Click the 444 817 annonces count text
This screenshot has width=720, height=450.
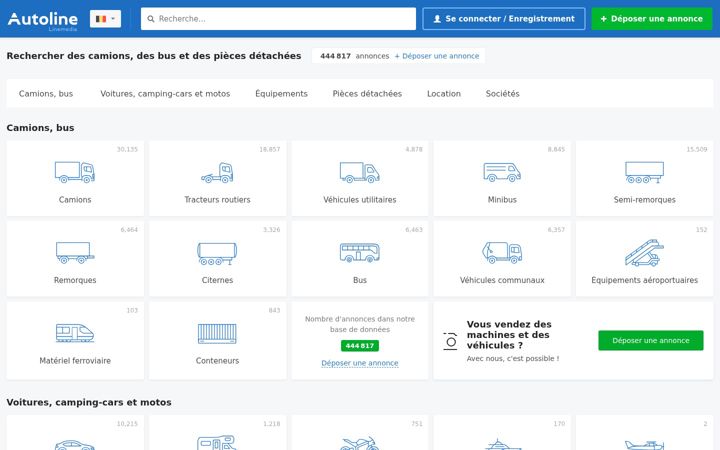pyautogui.click(x=354, y=56)
